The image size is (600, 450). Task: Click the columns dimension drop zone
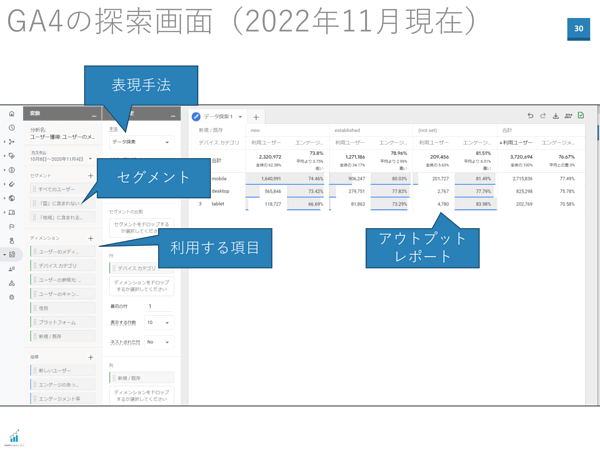[x=142, y=395]
